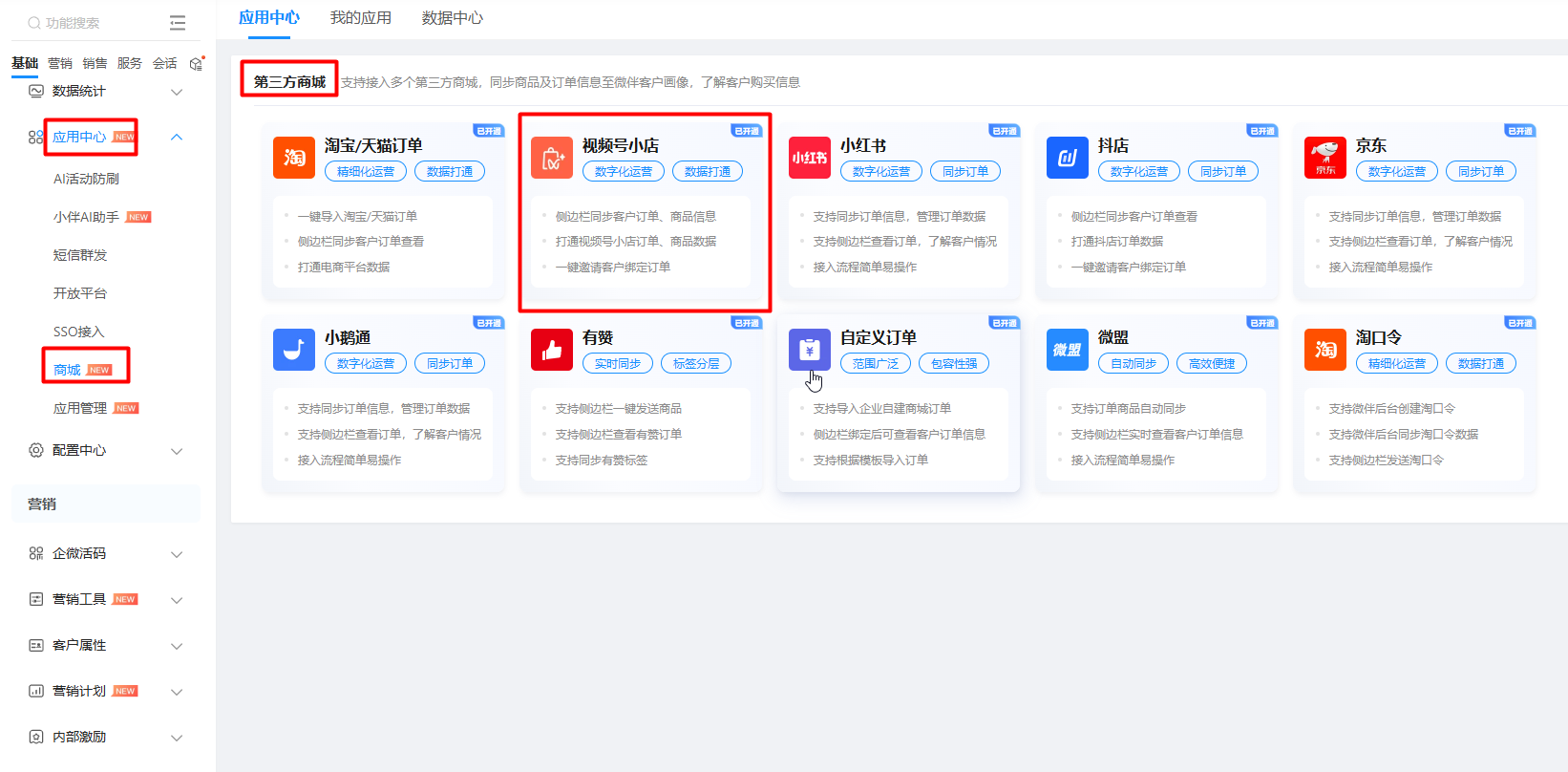Open SSO接入 in the sidebar

pyautogui.click(x=78, y=332)
